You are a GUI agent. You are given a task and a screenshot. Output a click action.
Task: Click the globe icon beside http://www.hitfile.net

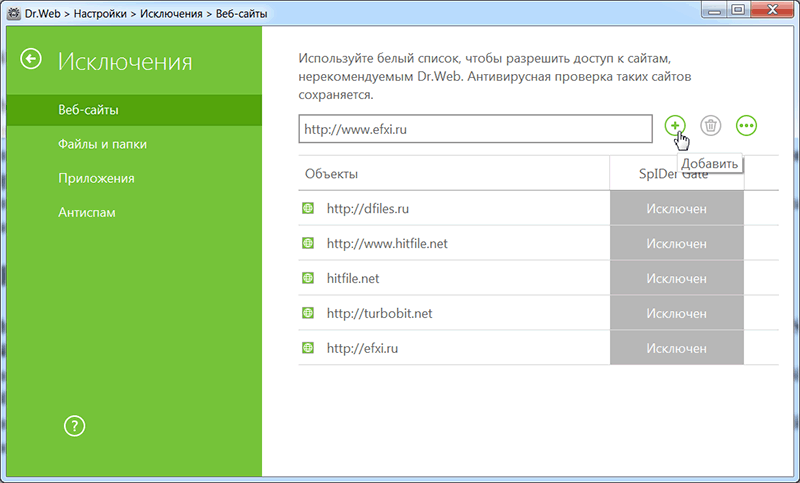click(x=308, y=244)
